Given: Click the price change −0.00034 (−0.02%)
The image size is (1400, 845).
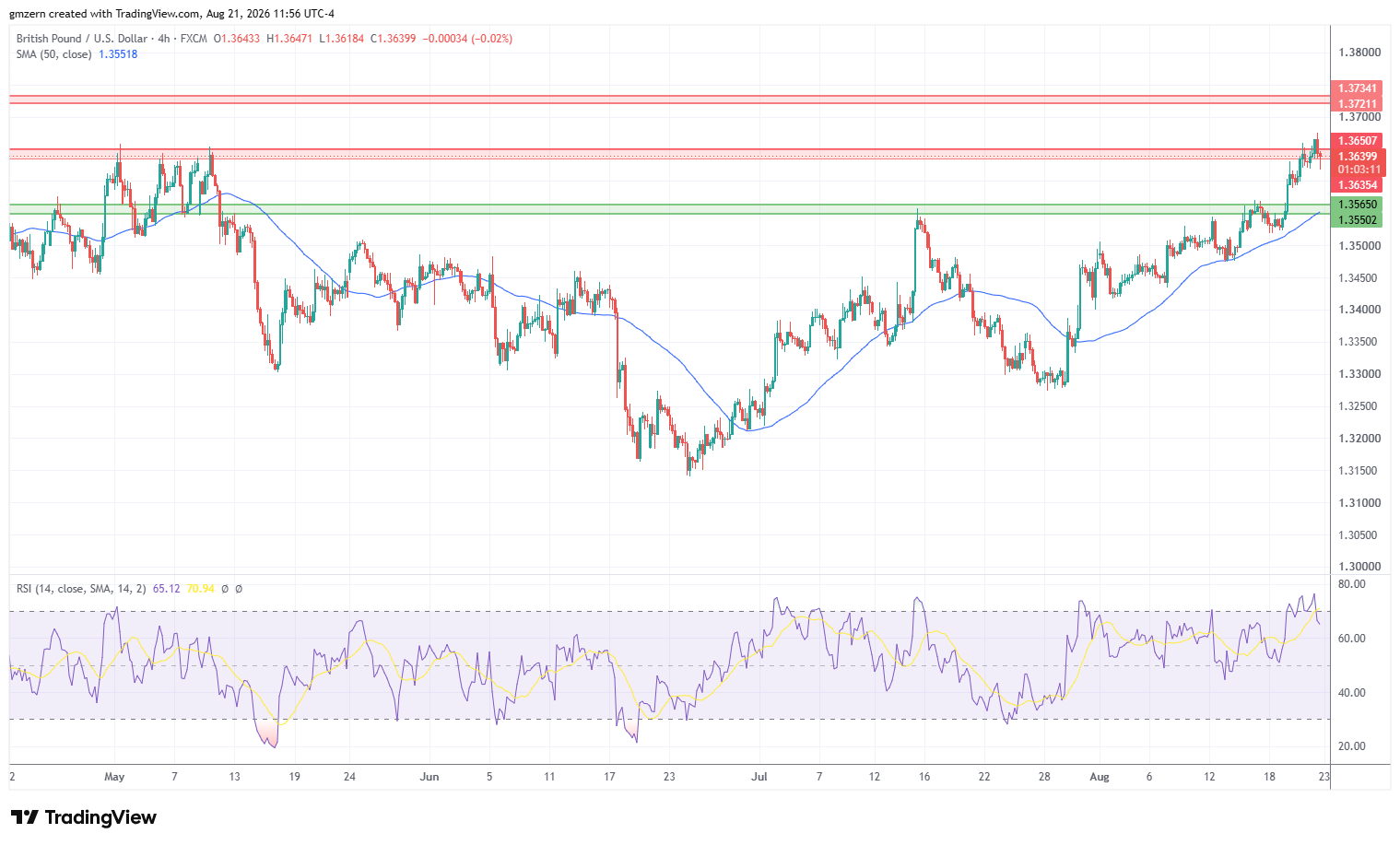Looking at the screenshot, I should pos(467,39).
